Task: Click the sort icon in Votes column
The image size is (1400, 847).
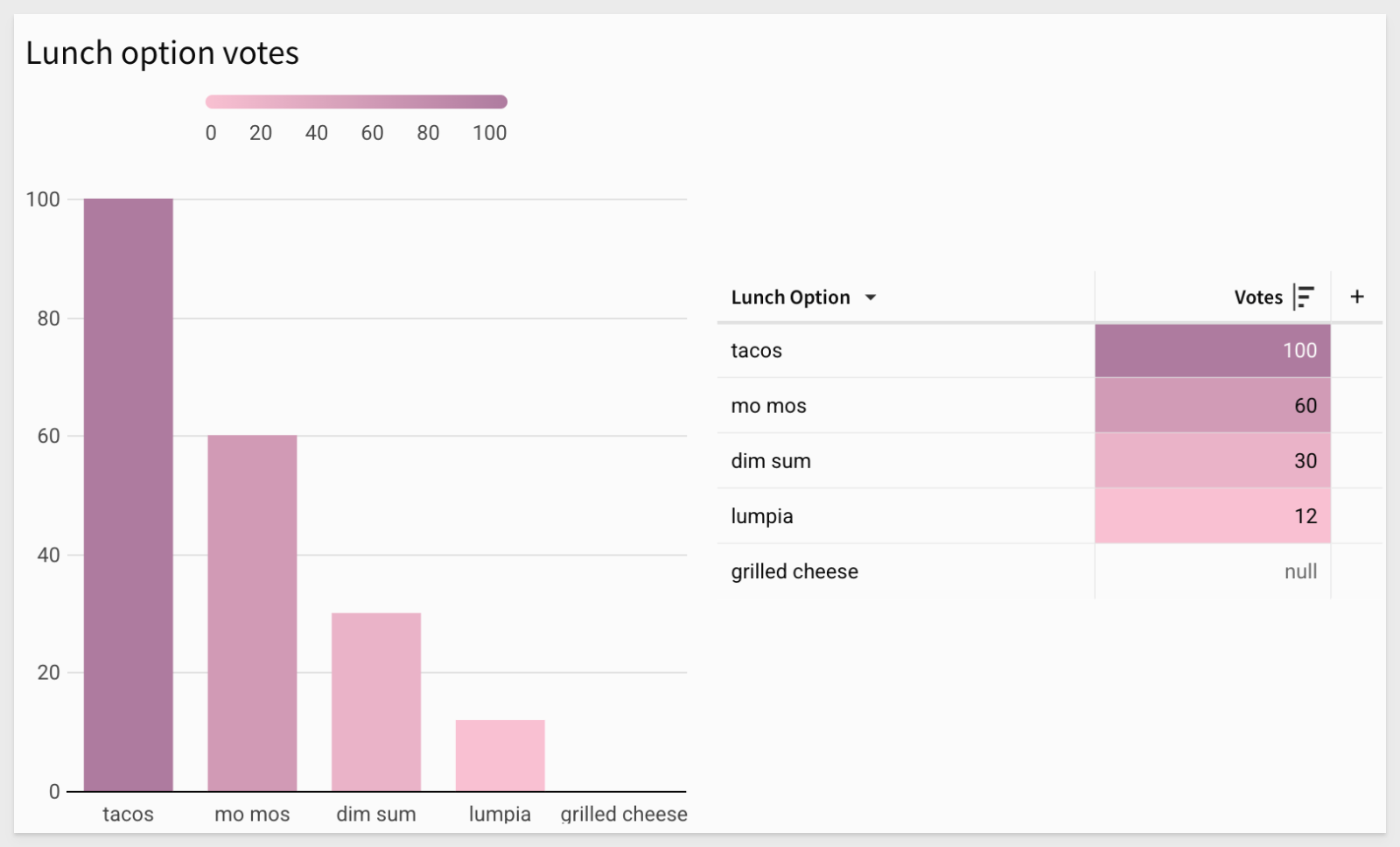Action: coord(1304,297)
